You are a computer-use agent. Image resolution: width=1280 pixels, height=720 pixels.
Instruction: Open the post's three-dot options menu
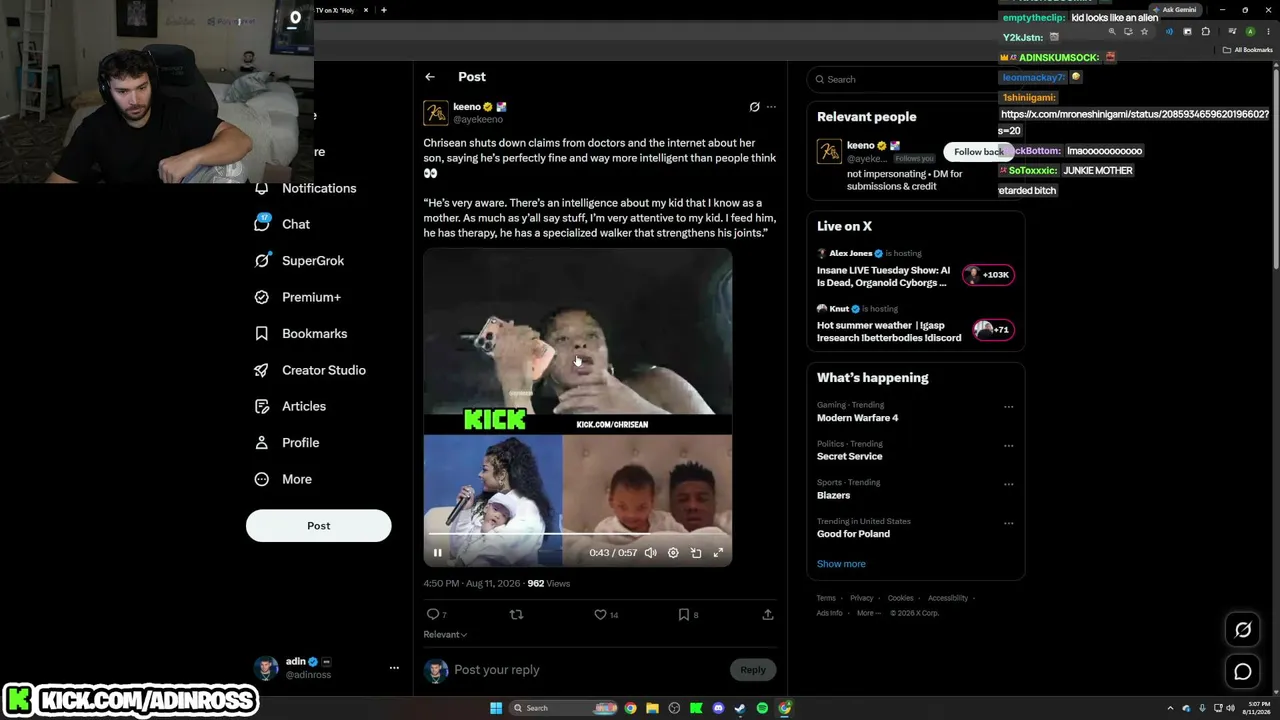771,107
